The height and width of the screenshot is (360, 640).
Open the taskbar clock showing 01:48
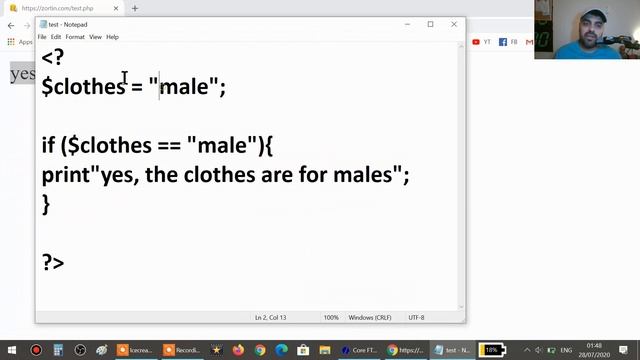(x=594, y=350)
